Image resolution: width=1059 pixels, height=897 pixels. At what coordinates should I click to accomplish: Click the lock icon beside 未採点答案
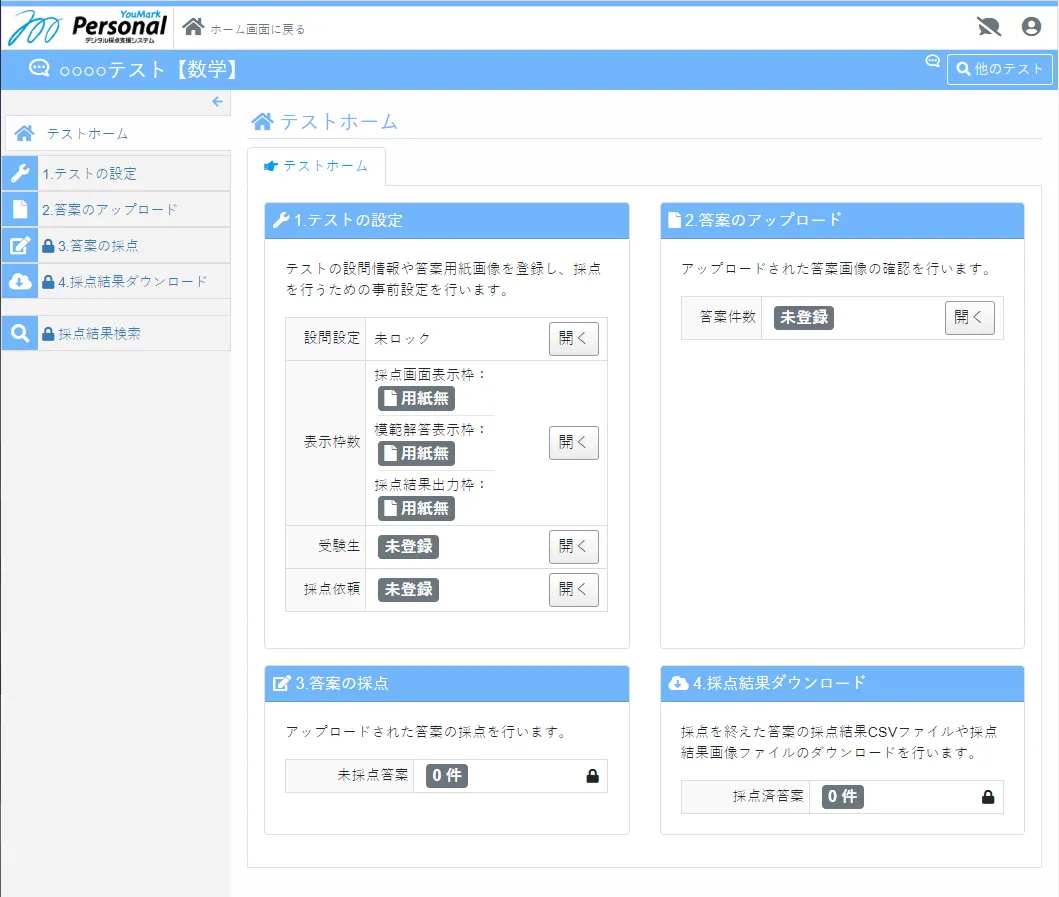pos(592,776)
